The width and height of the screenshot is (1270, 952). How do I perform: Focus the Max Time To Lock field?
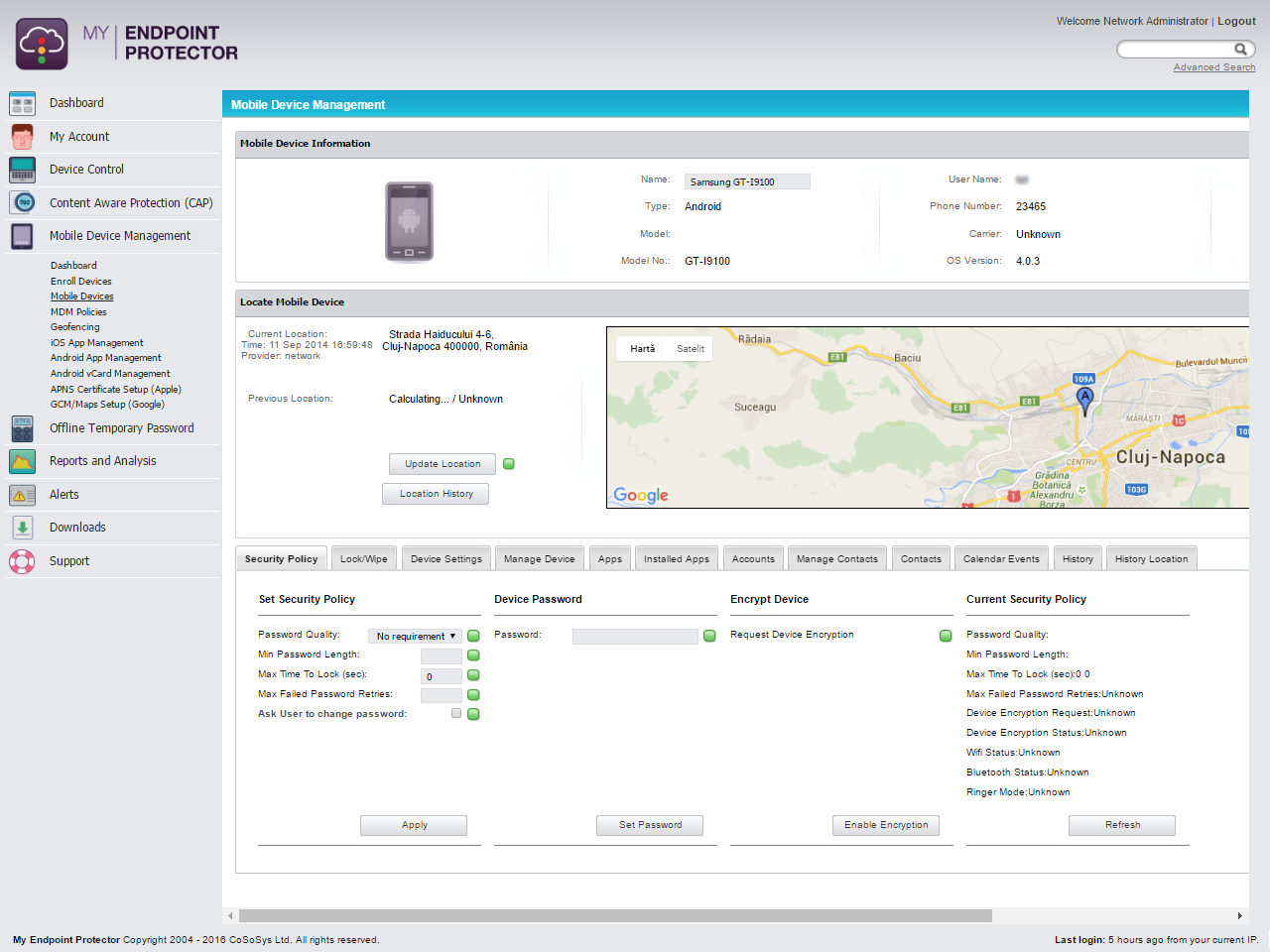pyautogui.click(x=442, y=676)
